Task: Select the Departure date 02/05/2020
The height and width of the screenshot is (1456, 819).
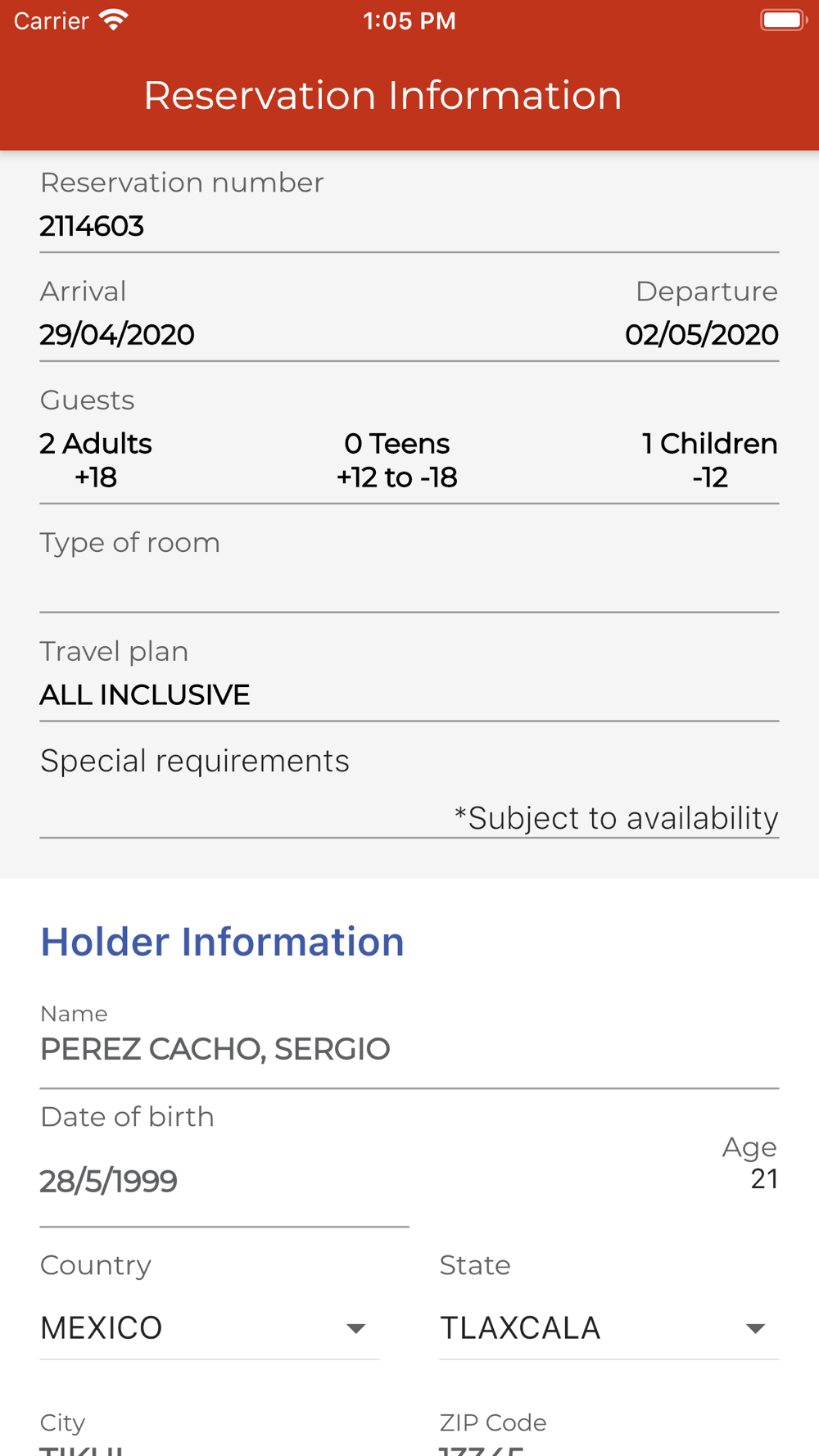Action: pyautogui.click(x=701, y=334)
